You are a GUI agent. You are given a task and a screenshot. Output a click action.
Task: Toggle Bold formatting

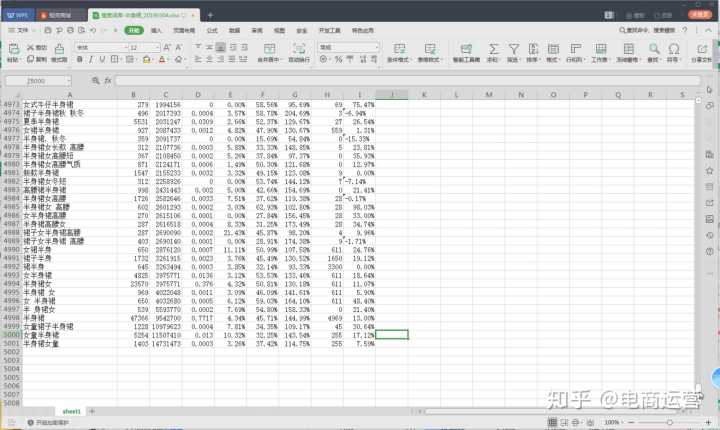(x=80, y=59)
